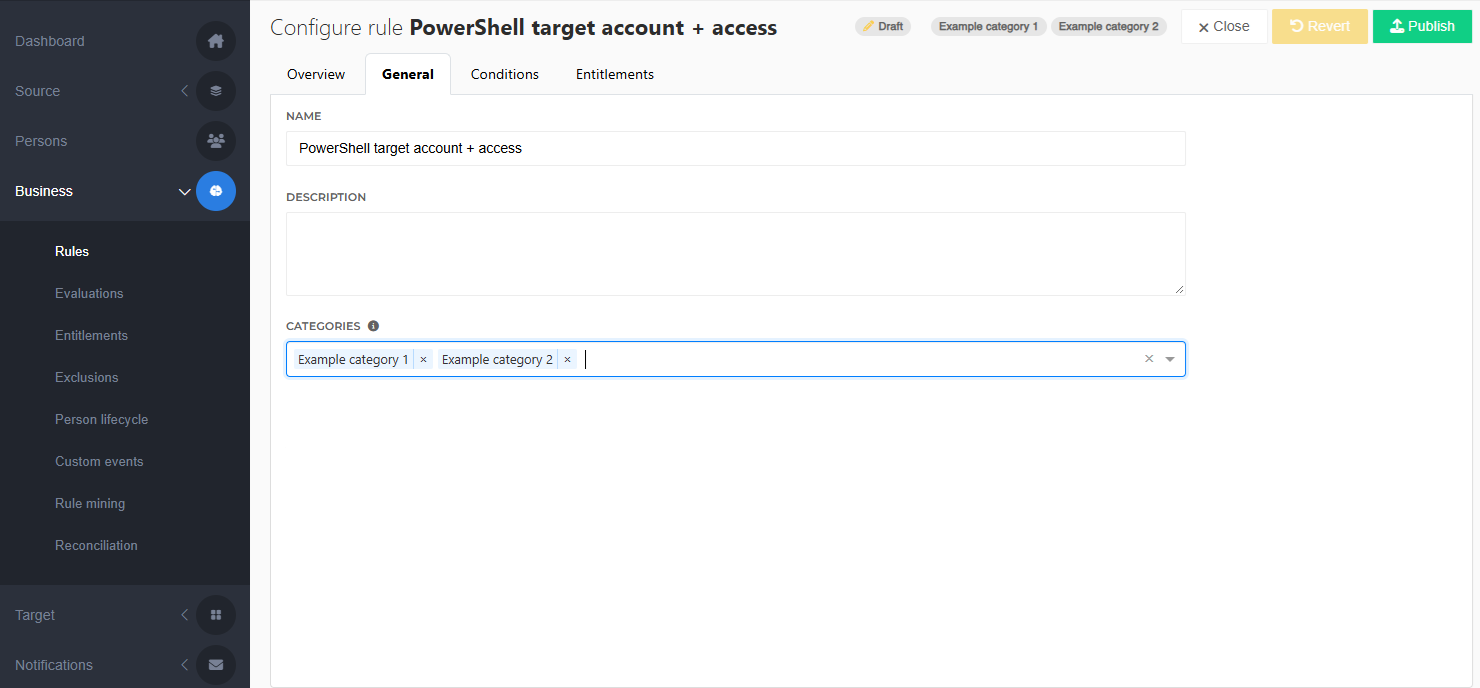
Task: Click the Dashboard sidebar label
Action: coord(50,41)
